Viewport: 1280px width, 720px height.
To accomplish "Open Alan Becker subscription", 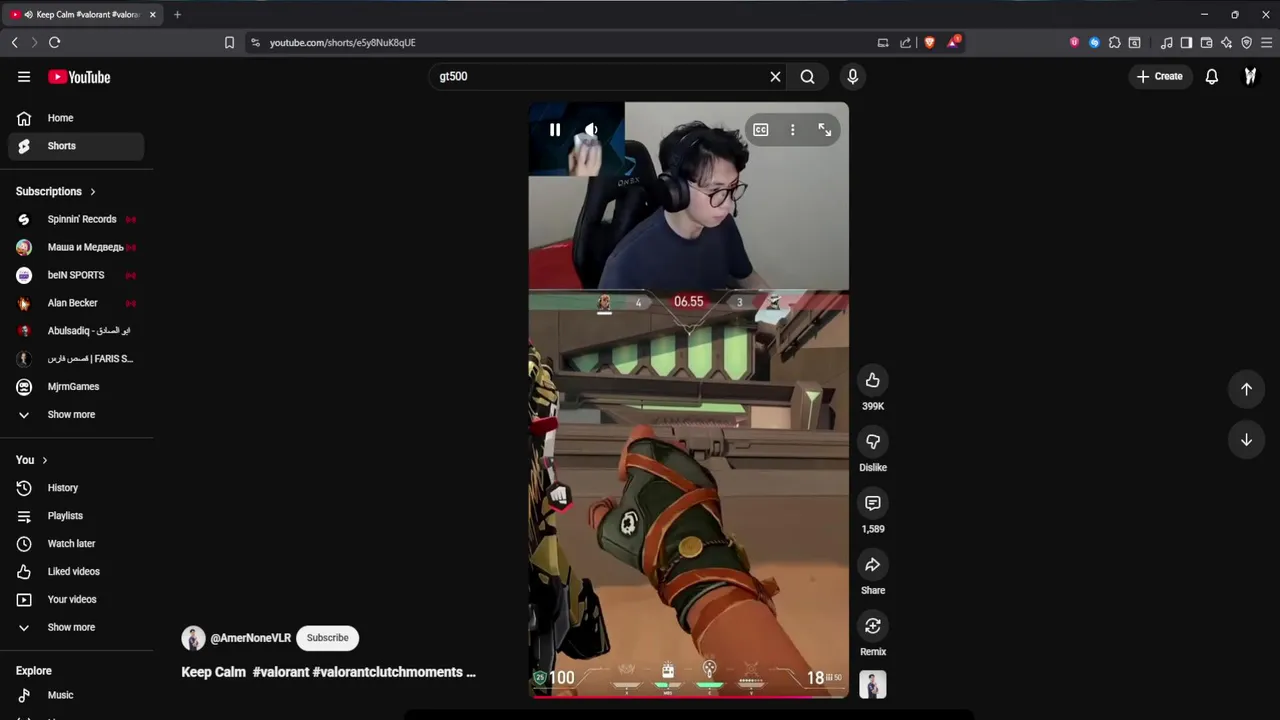I will (x=76, y=303).
